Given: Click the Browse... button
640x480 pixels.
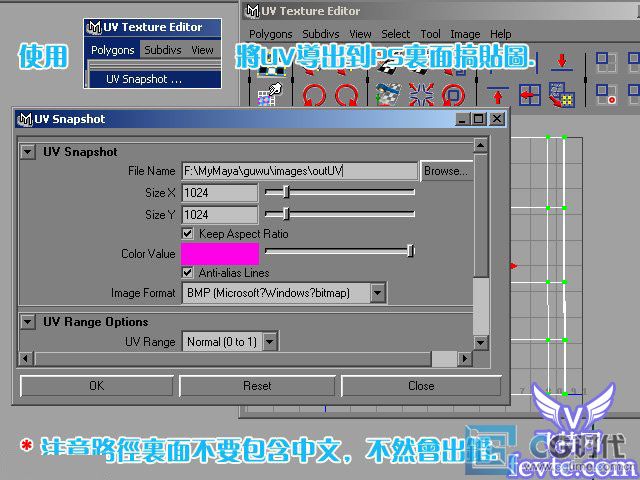Looking at the screenshot, I should [x=446, y=171].
